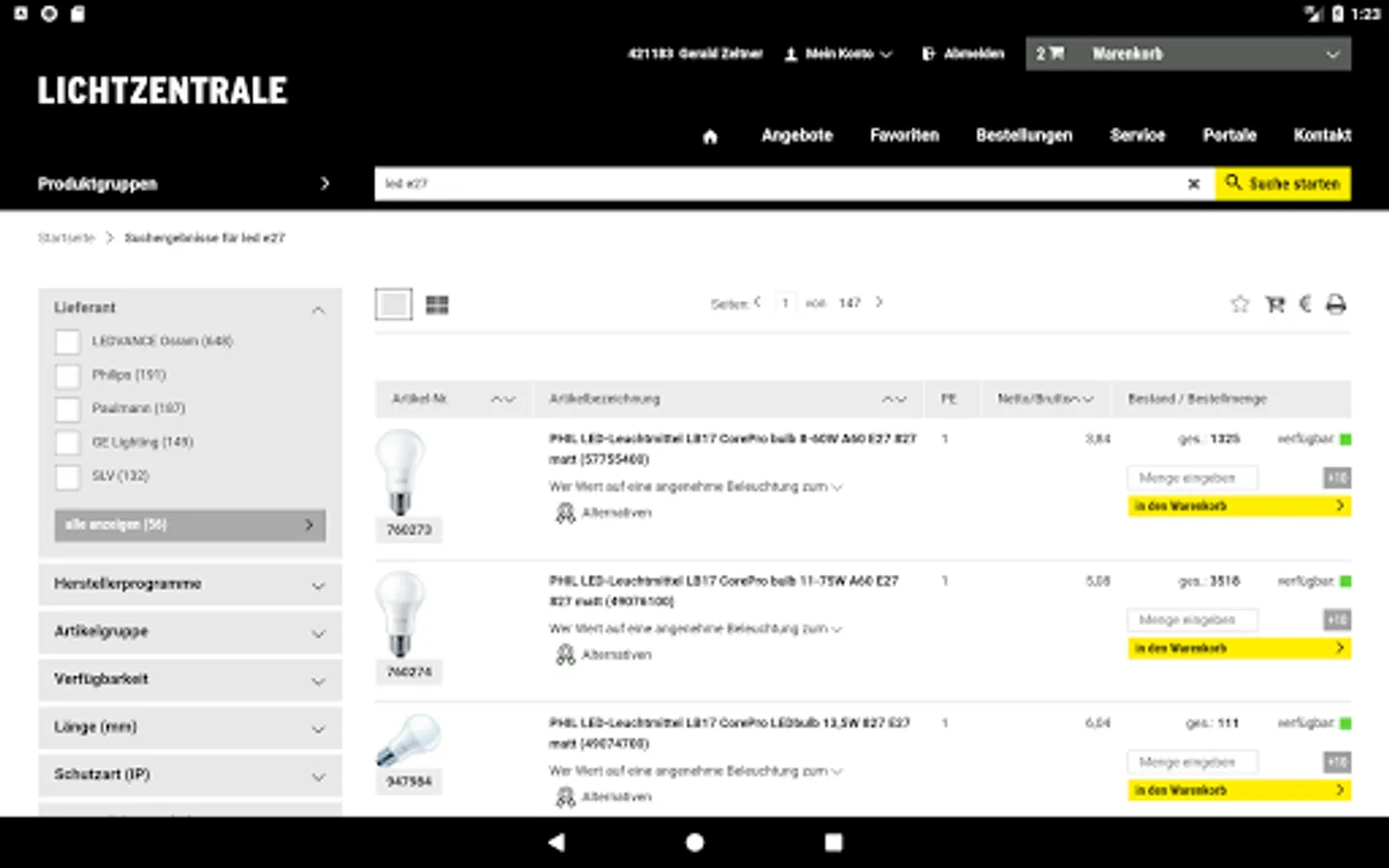This screenshot has height=868, width=1389.
Task: Expand the Artikelgruppe filter
Action: click(190, 632)
